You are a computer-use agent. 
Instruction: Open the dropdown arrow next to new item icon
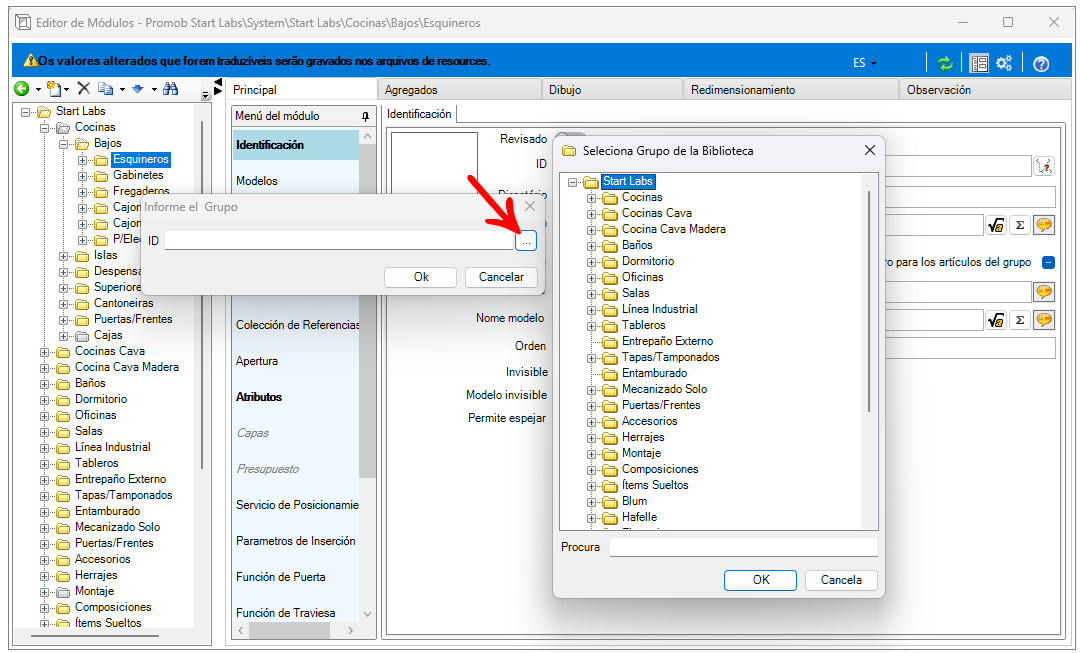click(x=67, y=89)
